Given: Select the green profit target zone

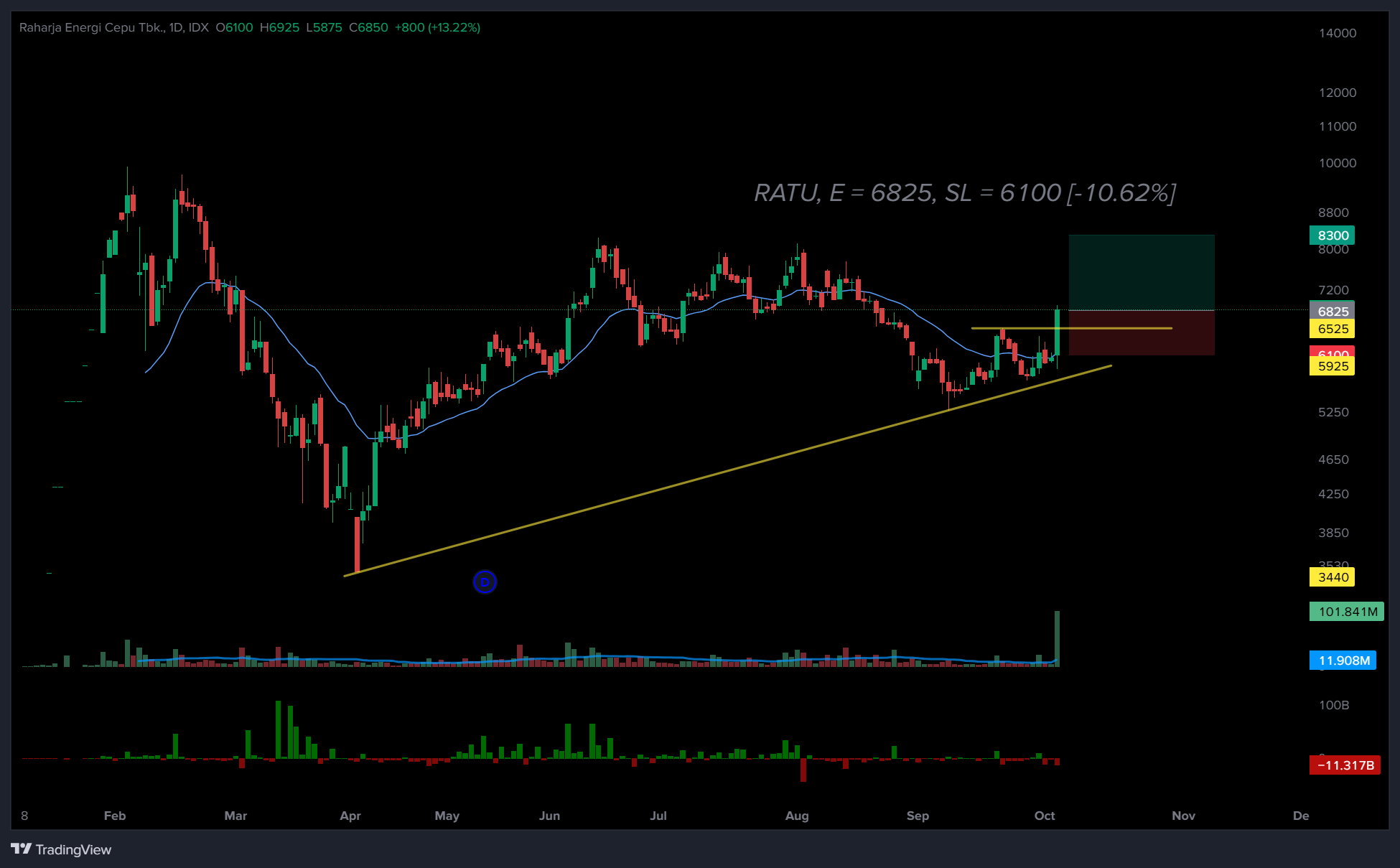Looking at the screenshot, I should pos(1142,273).
